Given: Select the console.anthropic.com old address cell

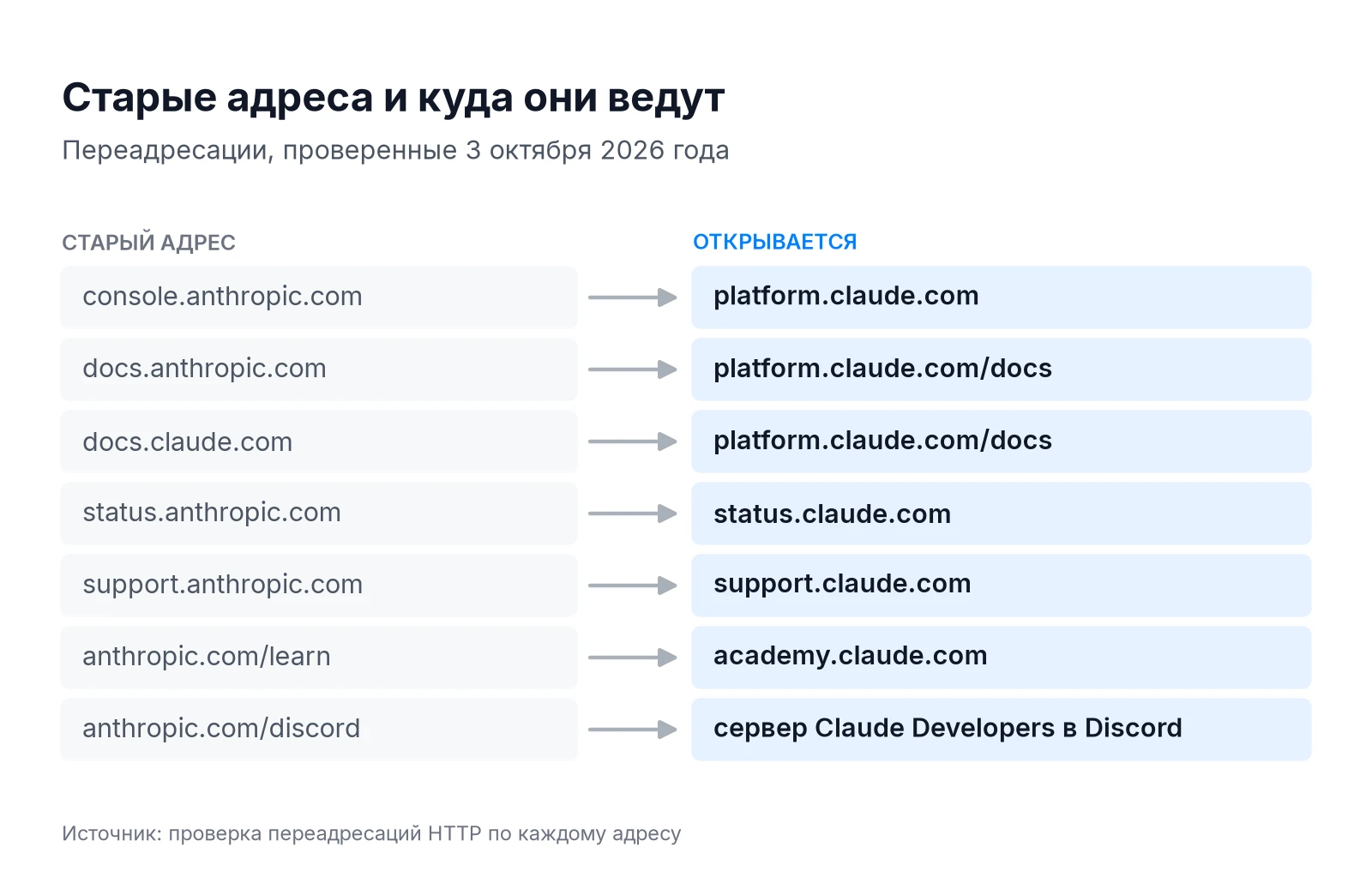Looking at the screenshot, I should click(x=319, y=297).
